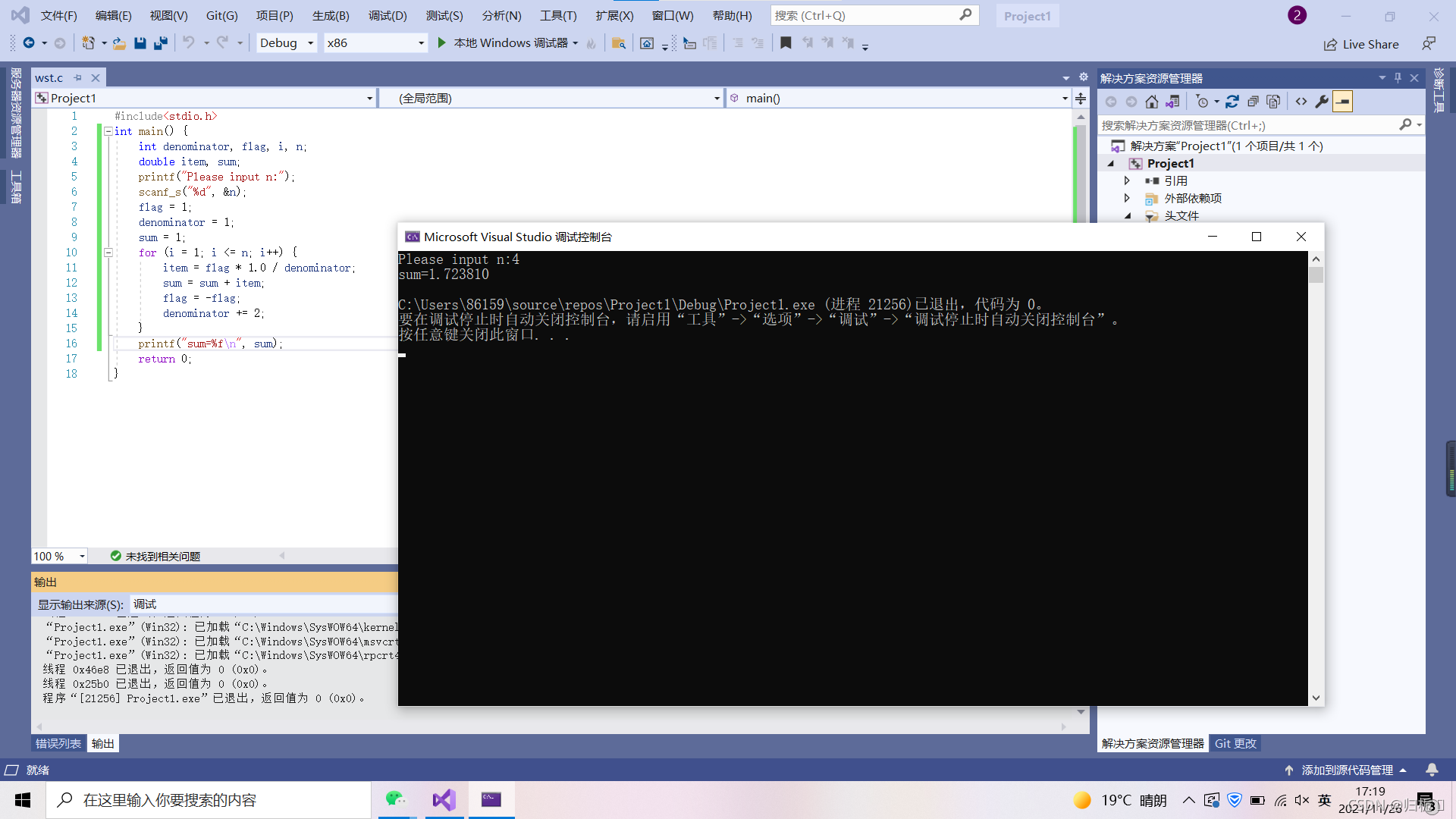This screenshot has height=819, width=1456.
Task: Click the Windows Start button
Action: click(x=23, y=800)
